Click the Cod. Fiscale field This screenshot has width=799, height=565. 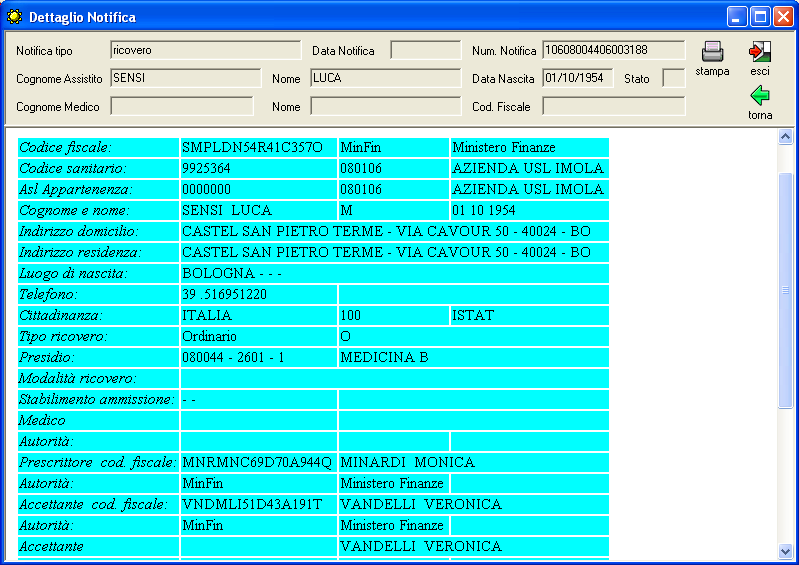click(x=613, y=106)
